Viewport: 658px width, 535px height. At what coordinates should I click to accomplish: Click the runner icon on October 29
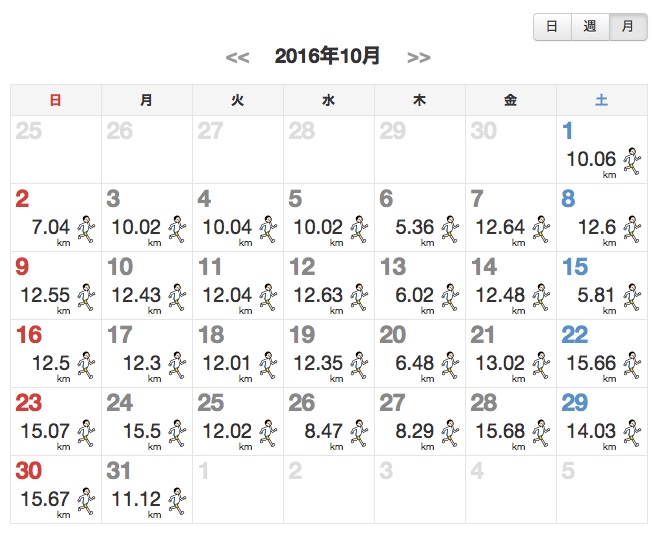pos(631,433)
